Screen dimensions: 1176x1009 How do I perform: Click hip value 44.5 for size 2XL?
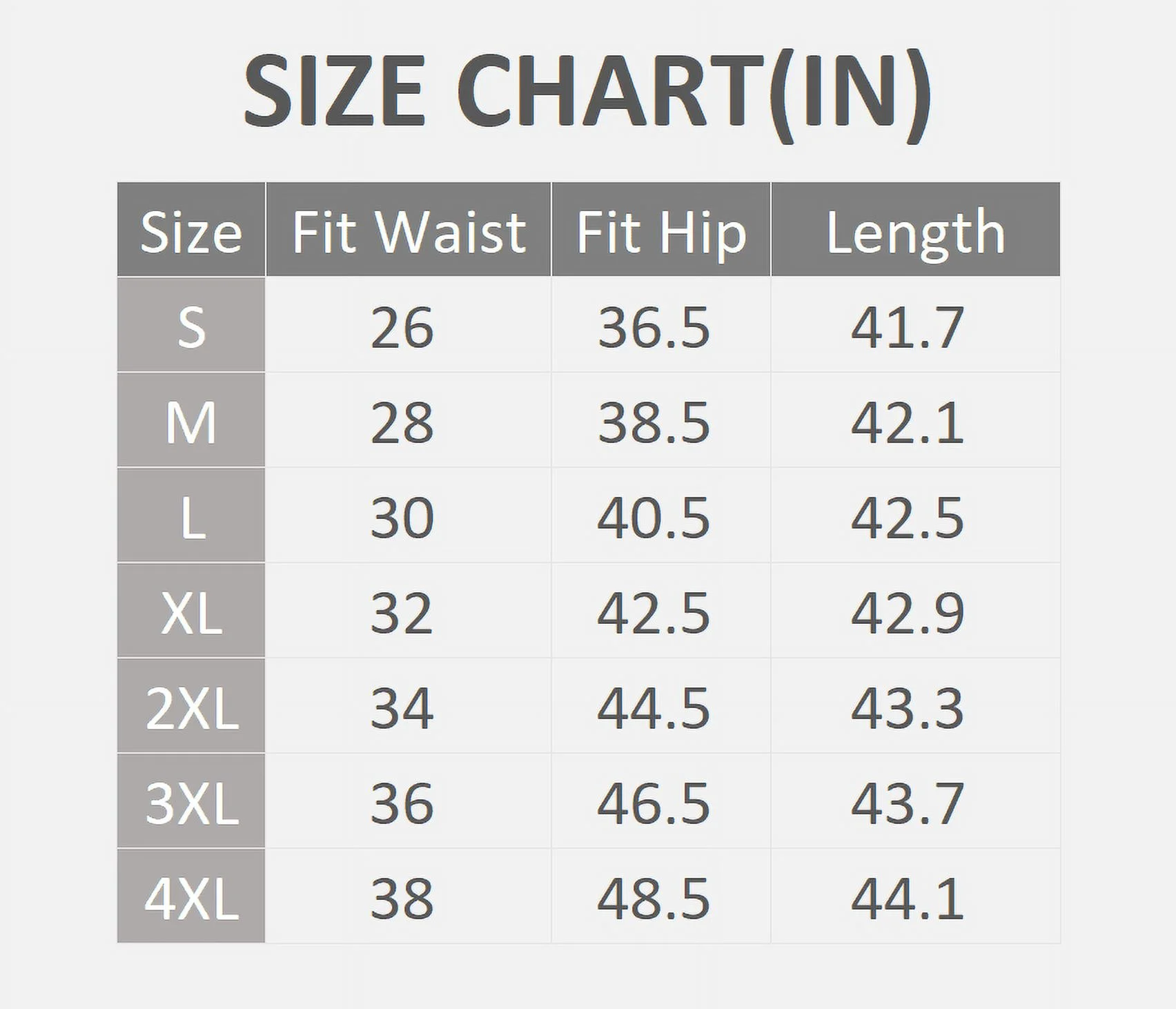point(653,707)
